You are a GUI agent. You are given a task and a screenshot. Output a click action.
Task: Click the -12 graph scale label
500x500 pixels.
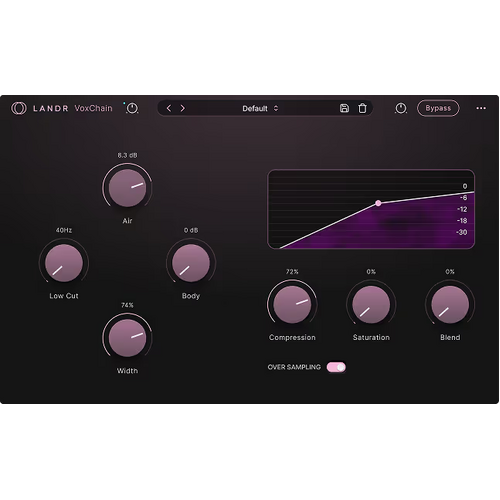(x=462, y=209)
